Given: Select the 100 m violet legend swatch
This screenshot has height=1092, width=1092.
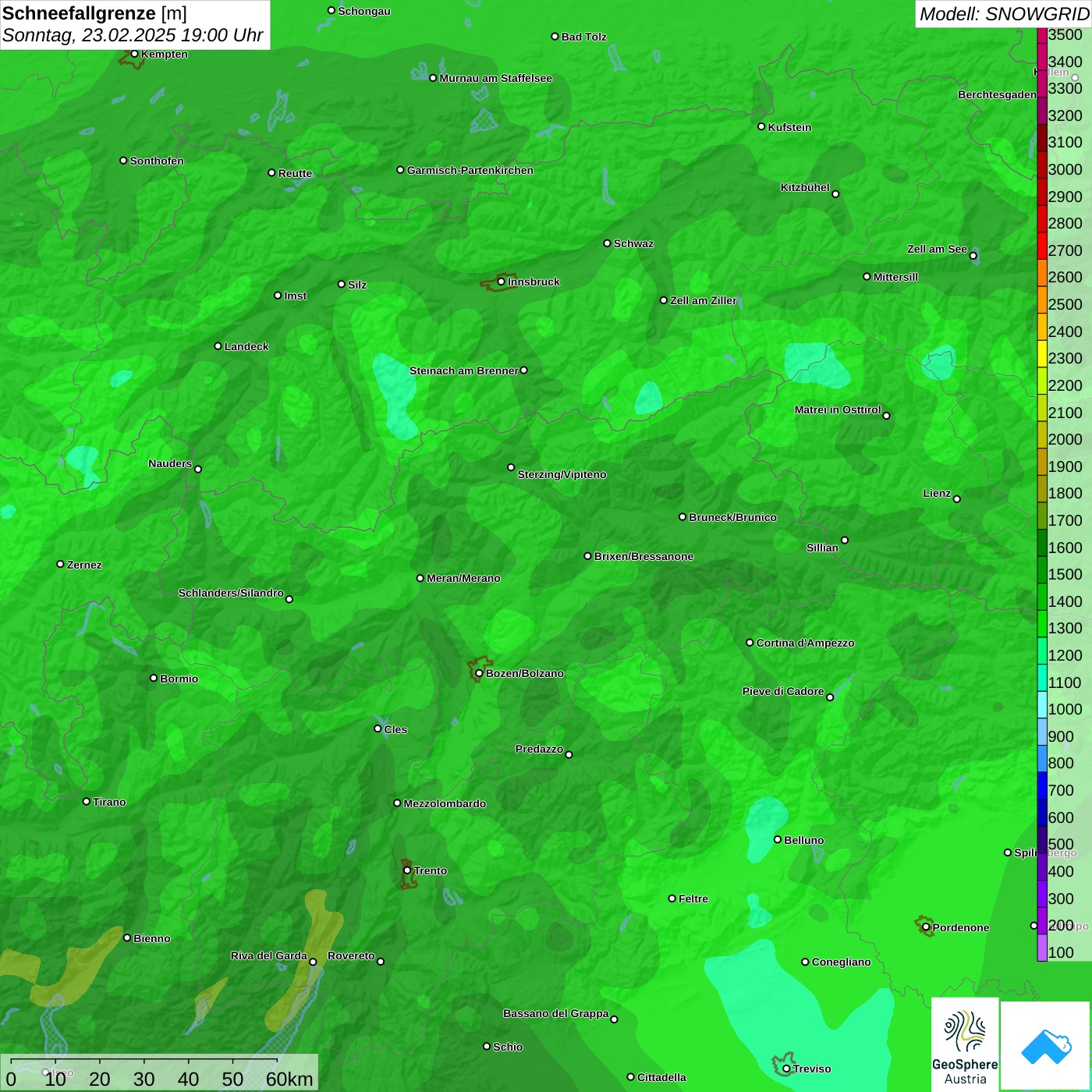Looking at the screenshot, I should pos(1042,948).
